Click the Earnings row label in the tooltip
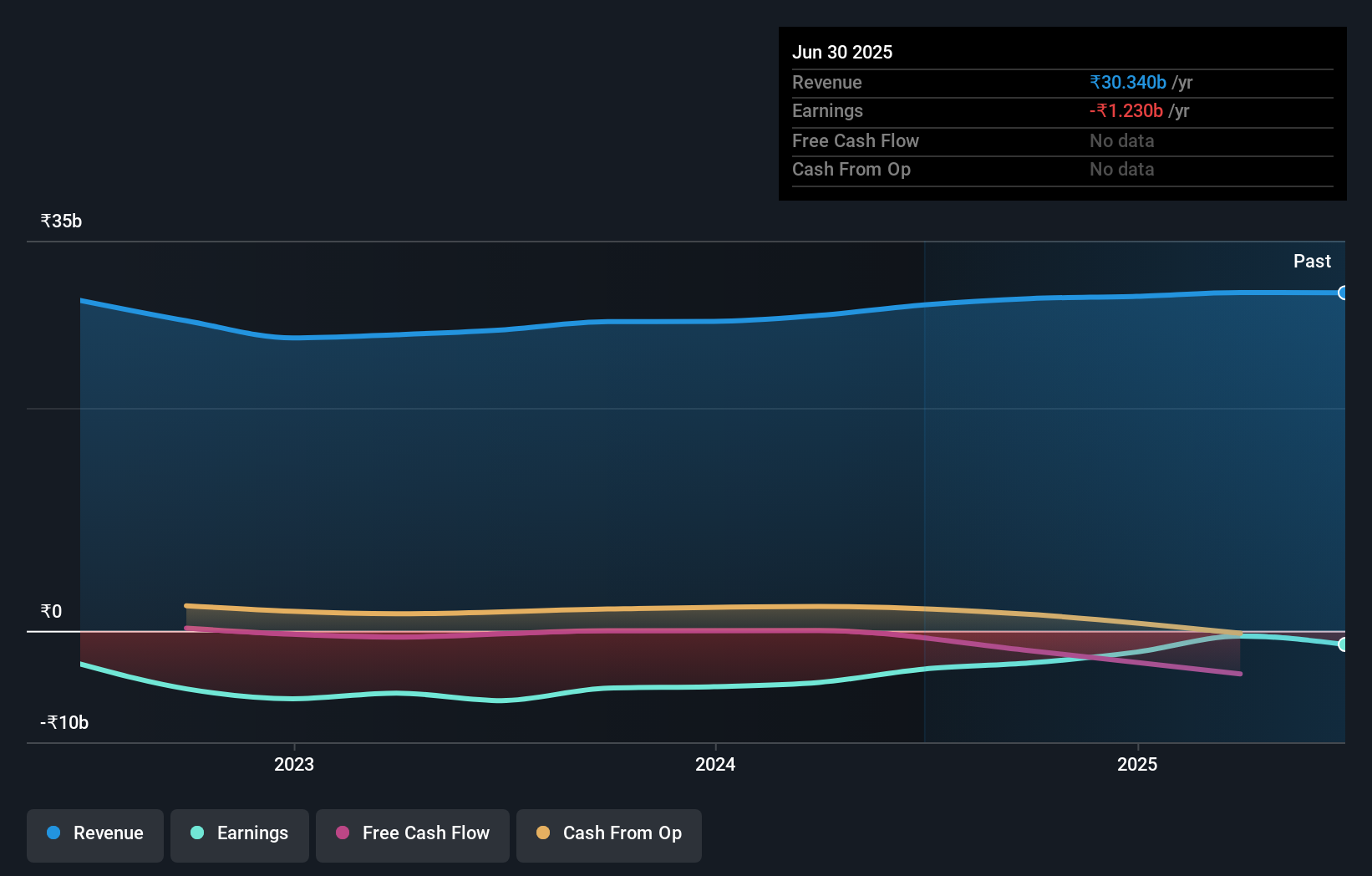This screenshot has width=1372, height=876. (x=827, y=110)
